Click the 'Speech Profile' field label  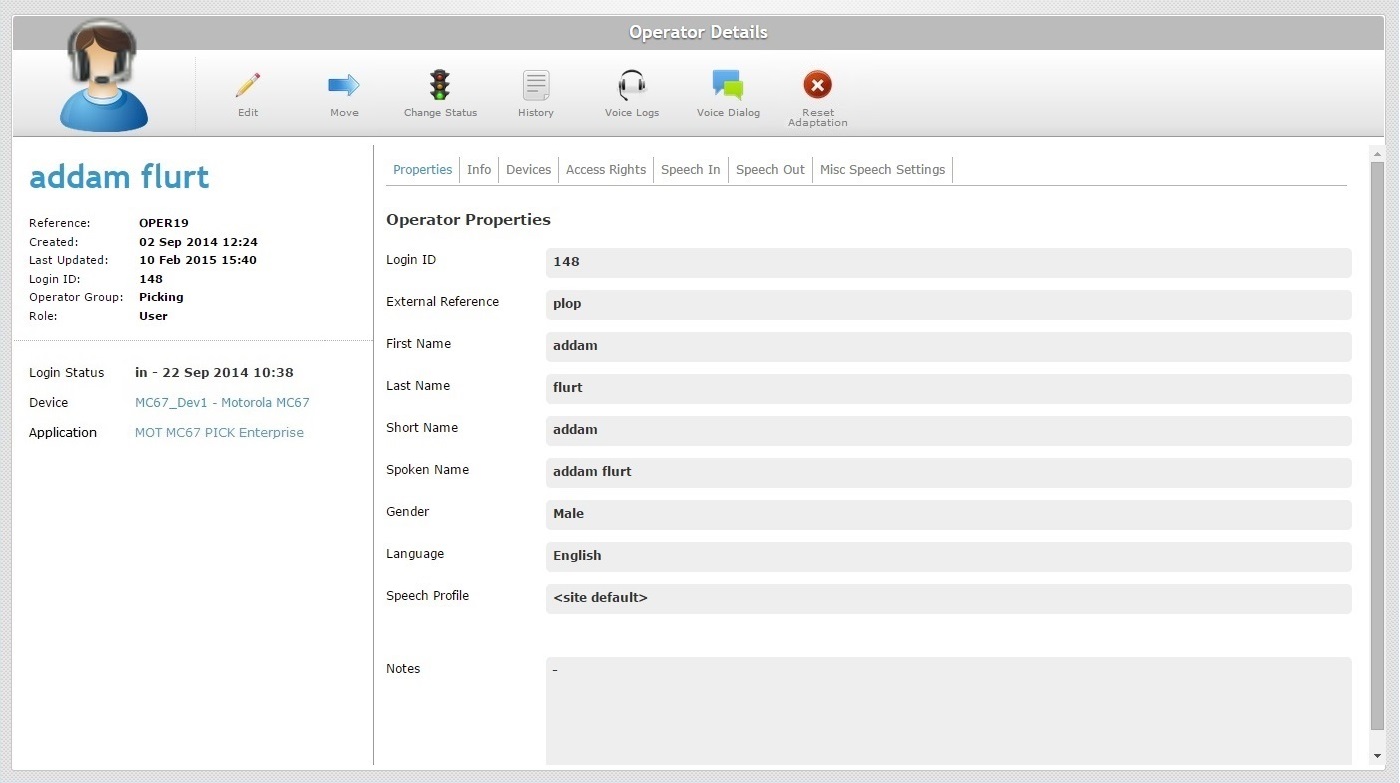click(427, 596)
